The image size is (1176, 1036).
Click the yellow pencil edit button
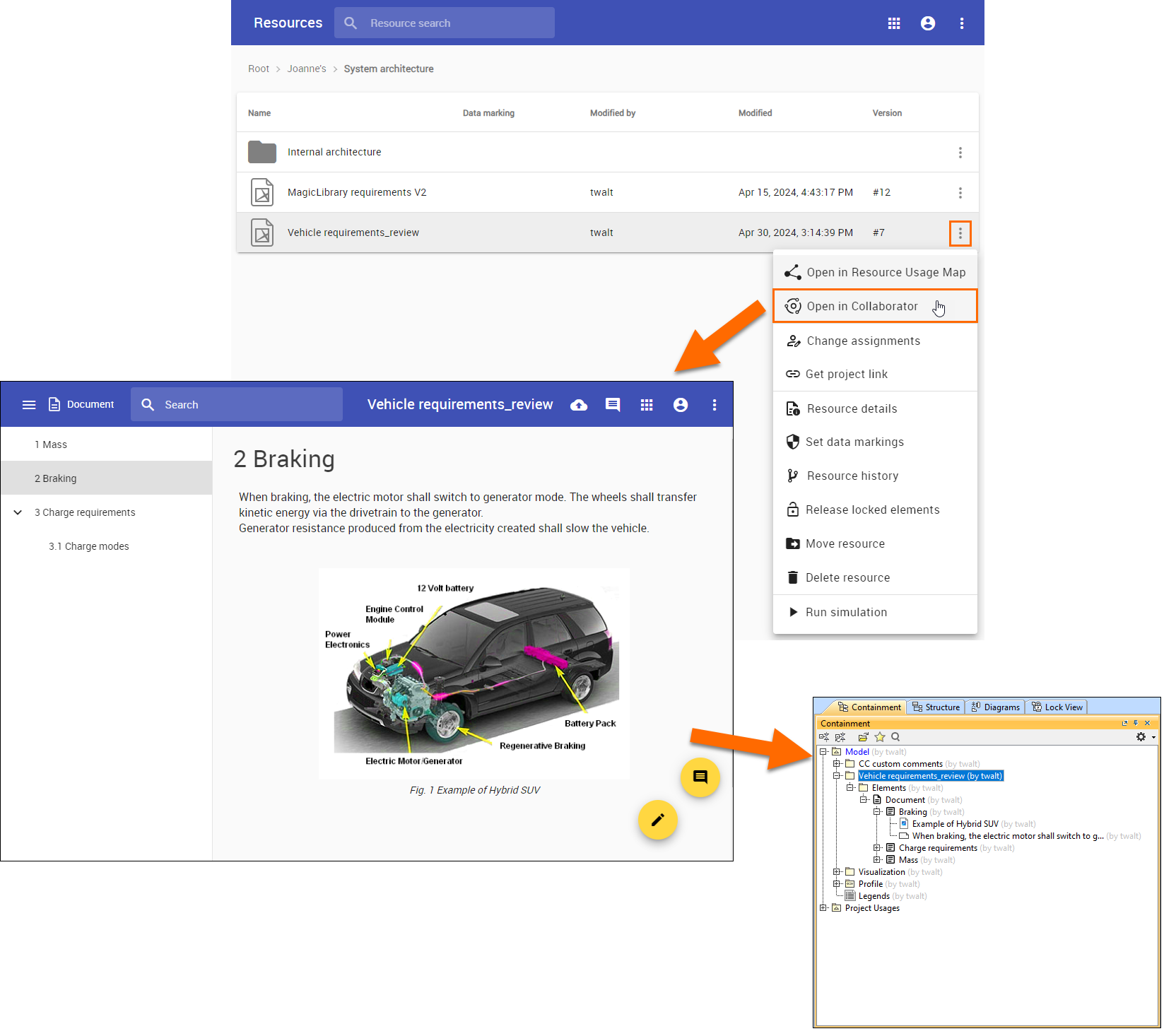click(x=657, y=820)
